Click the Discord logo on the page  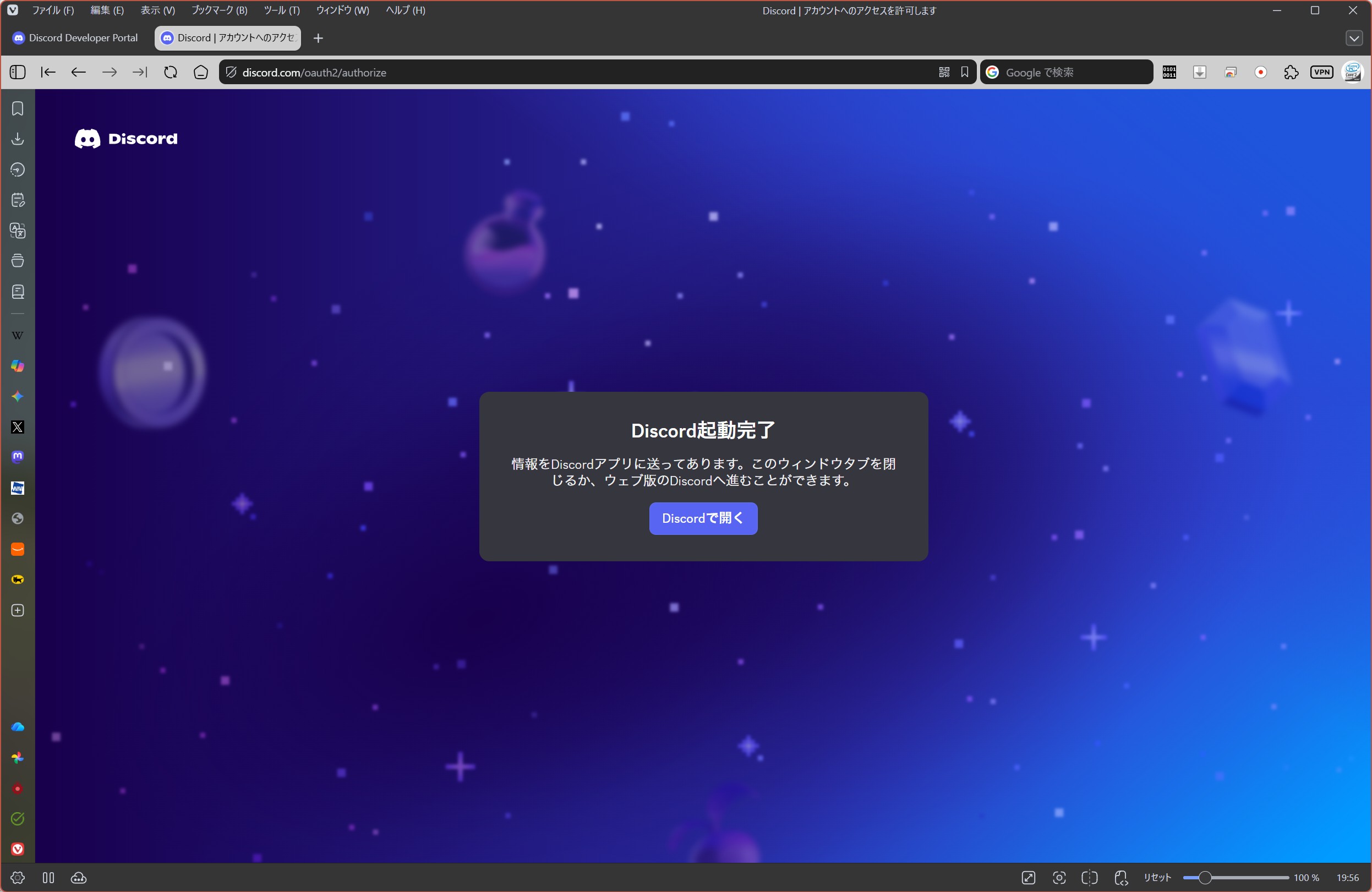[x=126, y=138]
